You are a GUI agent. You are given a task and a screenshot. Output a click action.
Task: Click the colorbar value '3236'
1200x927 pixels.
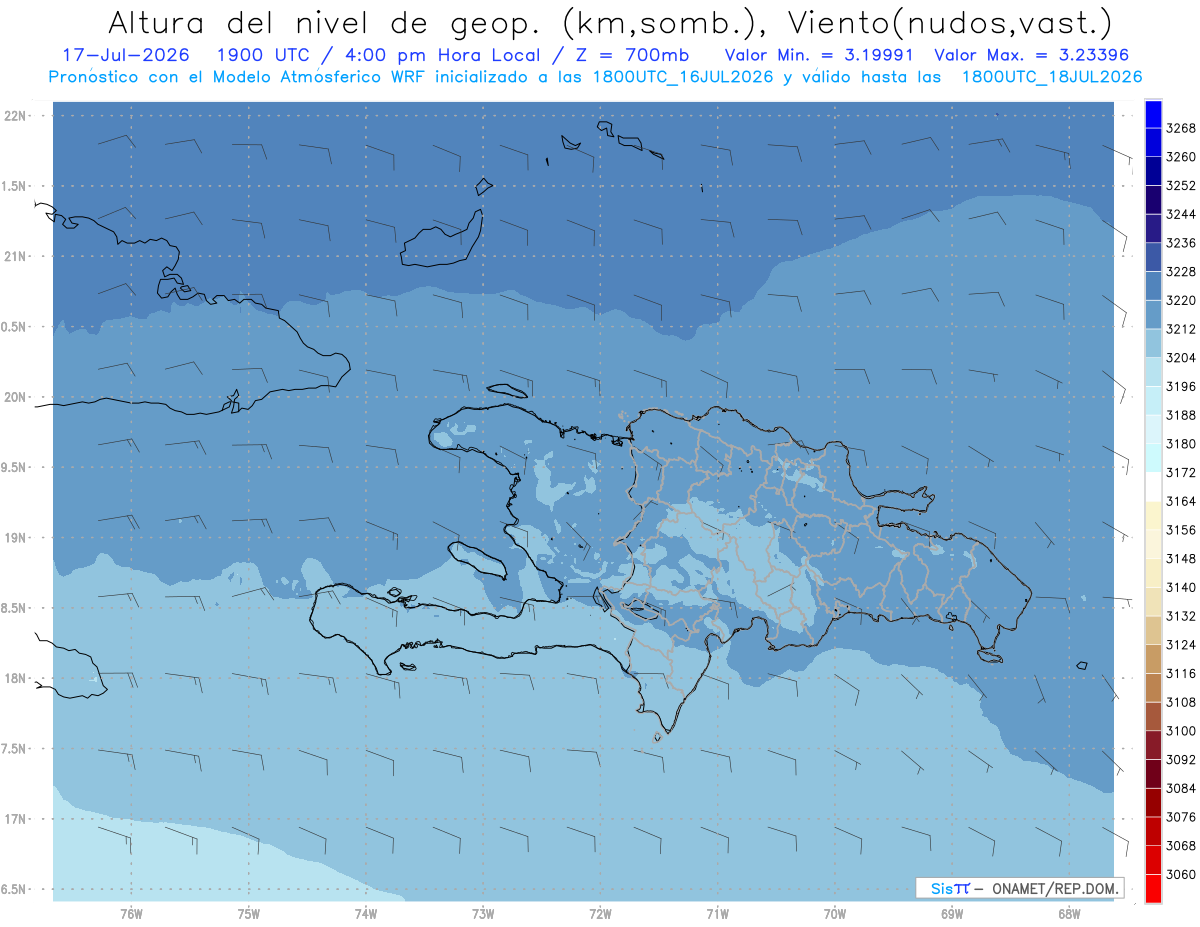[1181, 243]
